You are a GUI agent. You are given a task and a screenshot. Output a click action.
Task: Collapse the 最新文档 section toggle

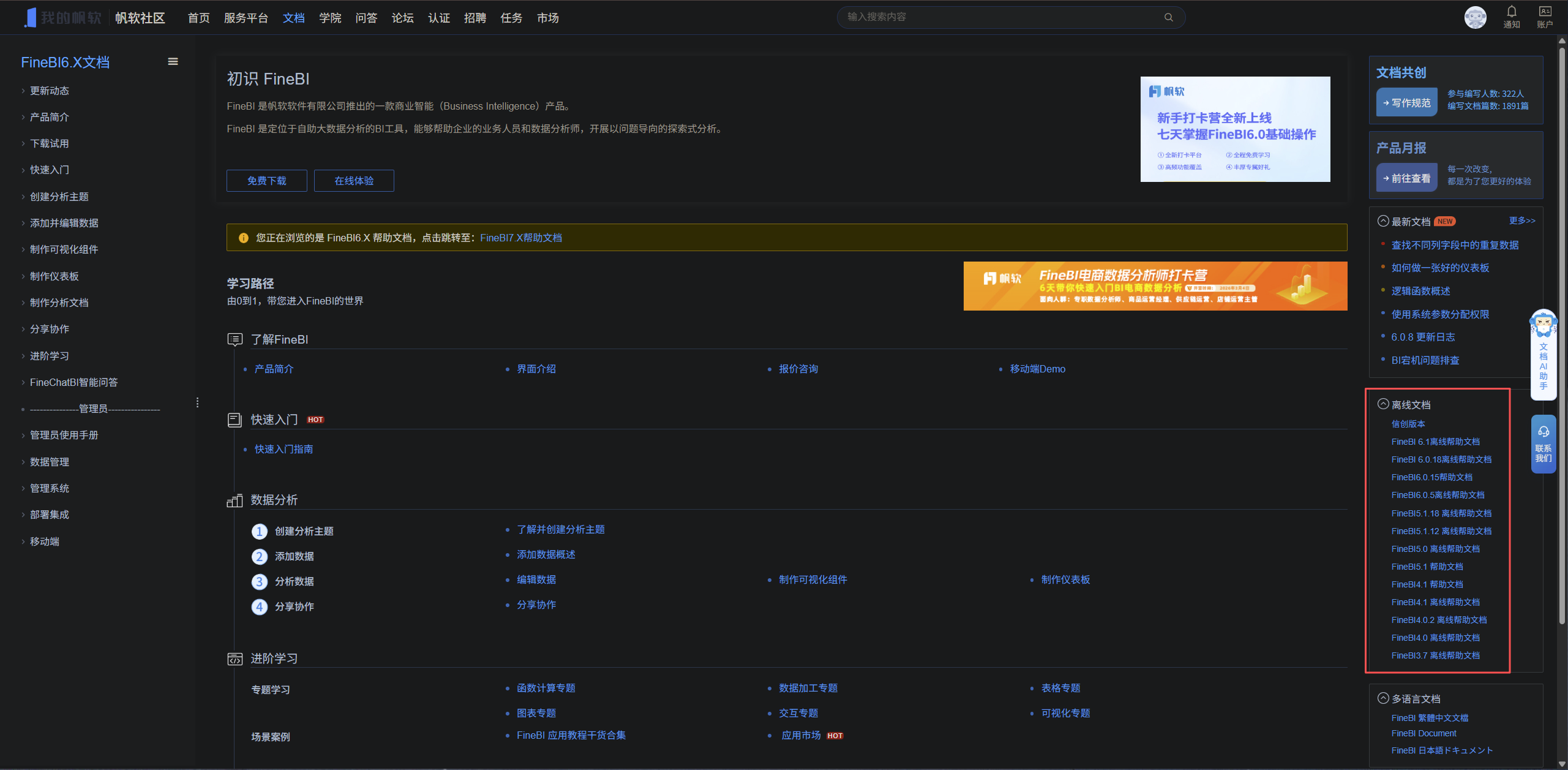click(x=1382, y=221)
